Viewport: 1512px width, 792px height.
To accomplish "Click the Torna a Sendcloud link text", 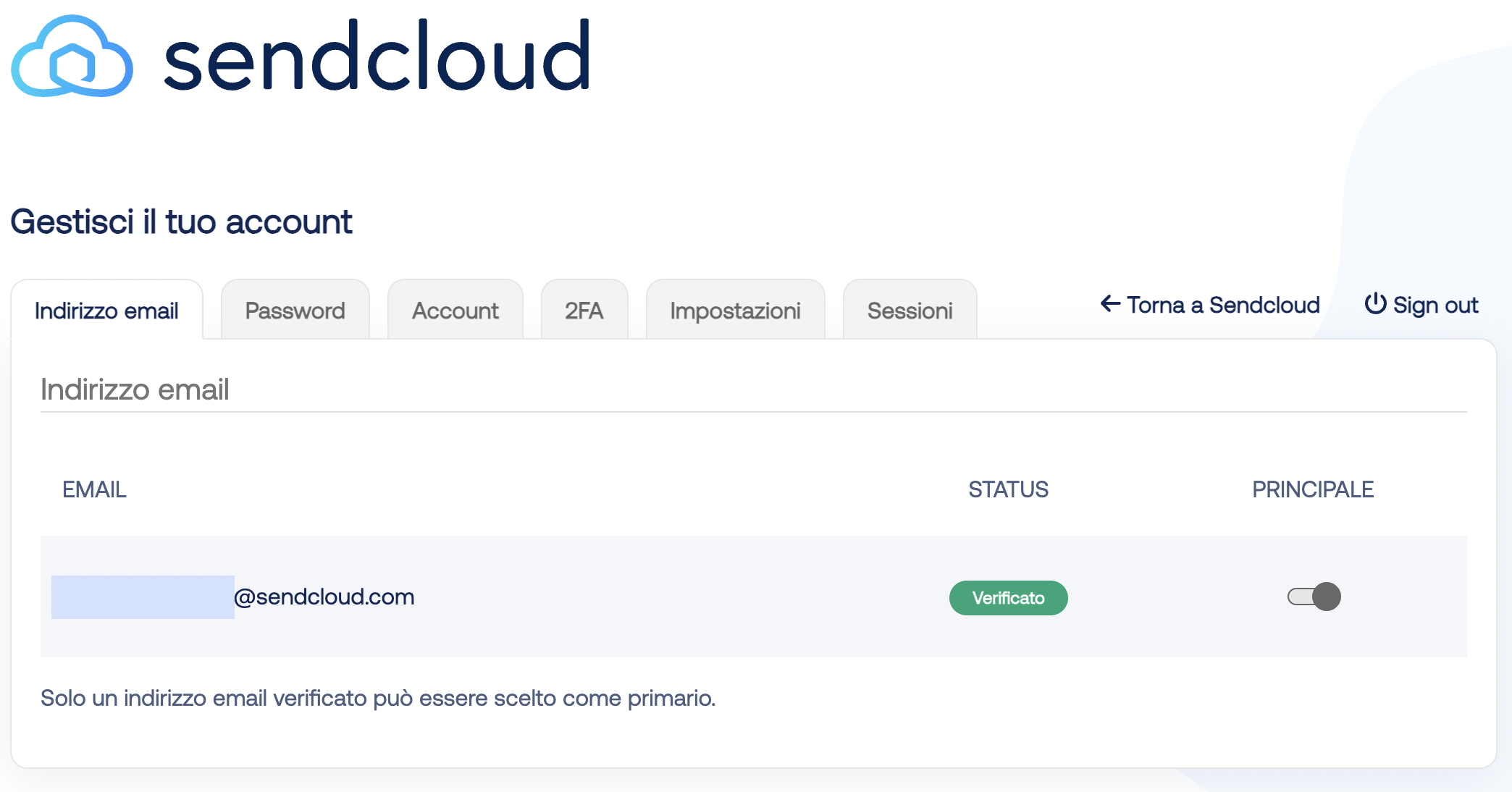I will (x=1223, y=305).
